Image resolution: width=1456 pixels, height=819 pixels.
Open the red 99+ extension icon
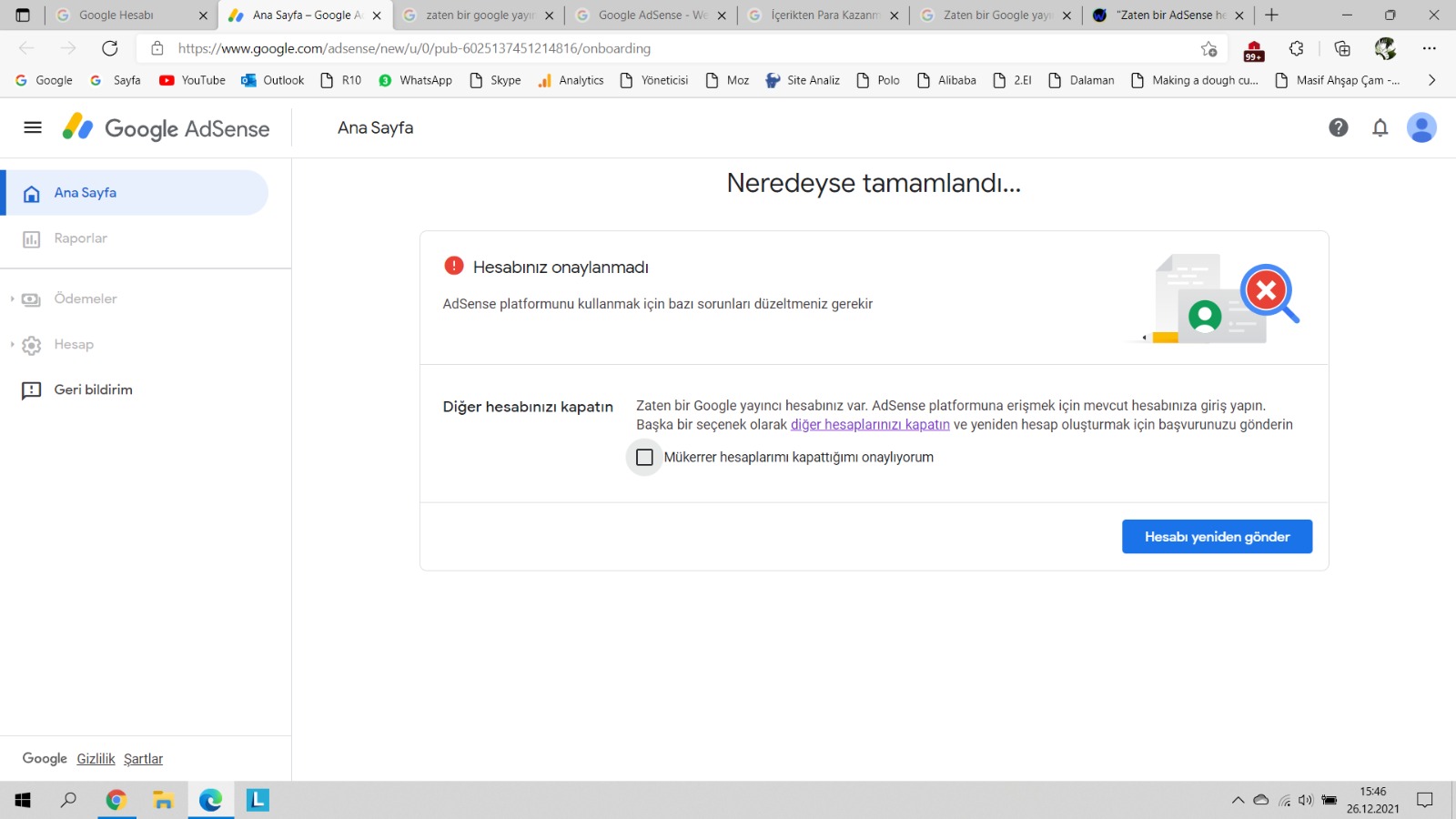(x=1254, y=50)
